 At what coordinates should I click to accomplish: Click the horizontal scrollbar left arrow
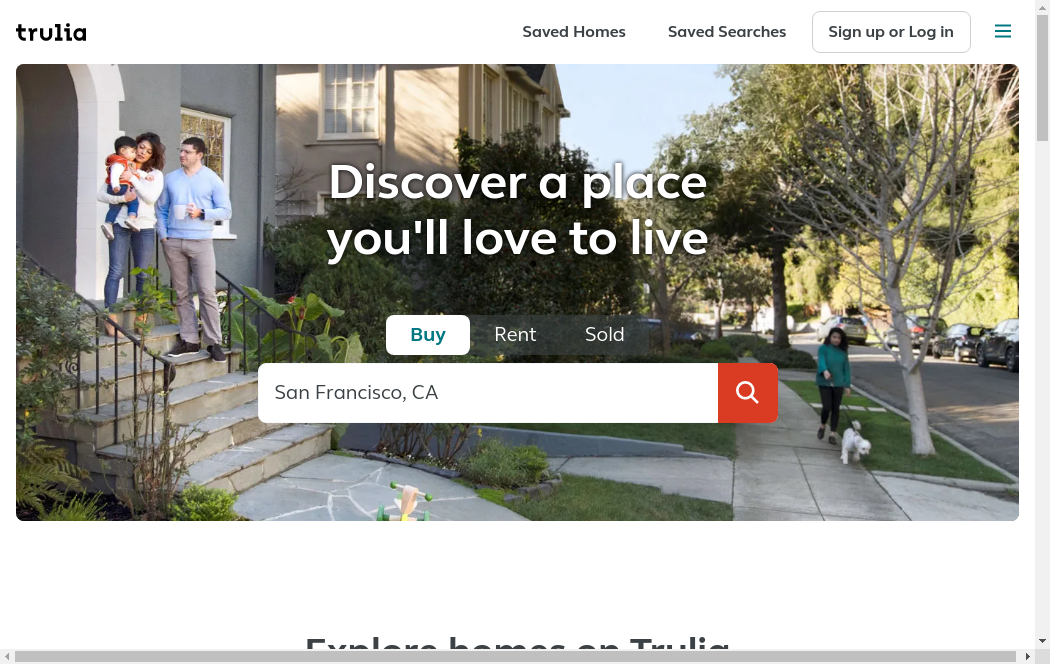[x=7, y=657]
